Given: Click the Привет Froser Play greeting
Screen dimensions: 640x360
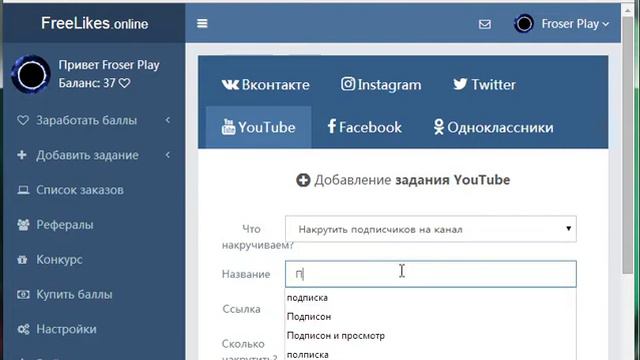Looking at the screenshot, I should click(x=109, y=65).
